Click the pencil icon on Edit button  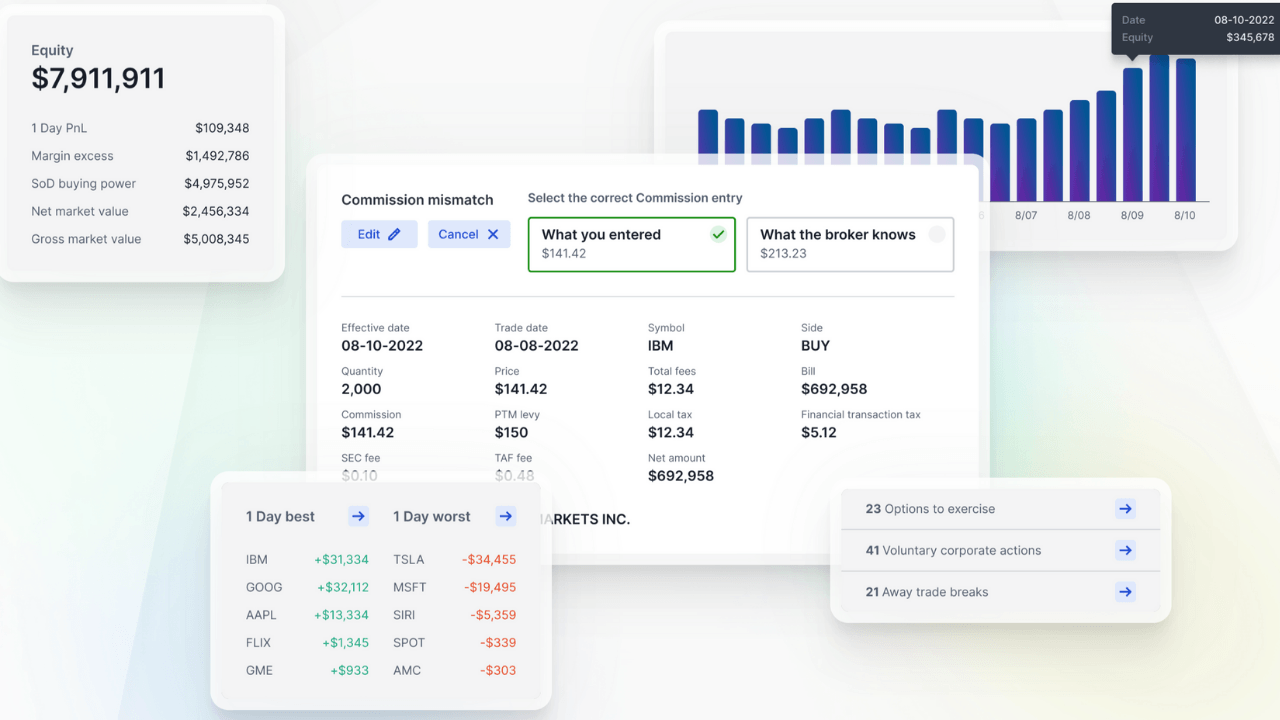394,234
